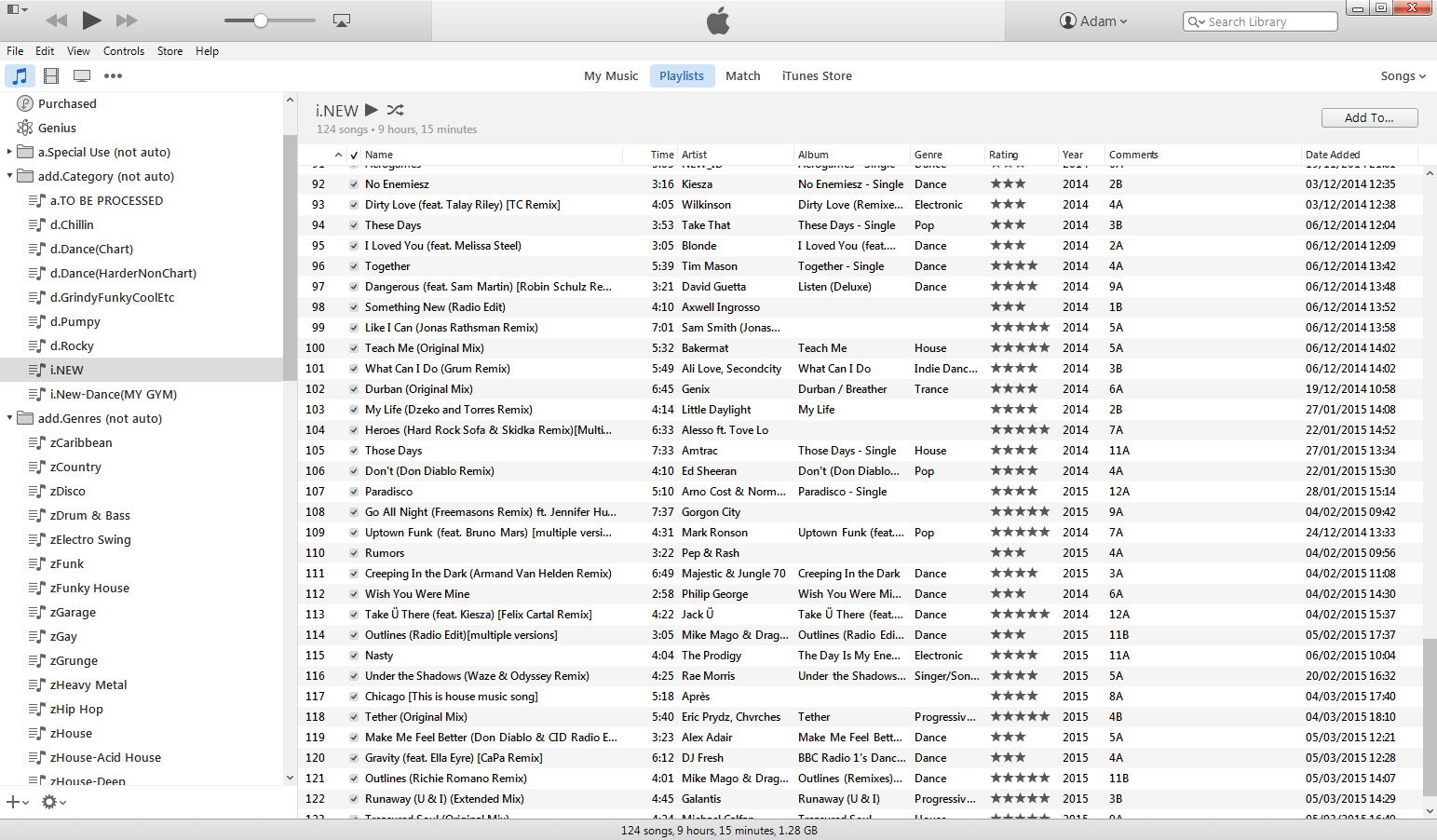Click the Purchased playlist icon

click(x=25, y=103)
